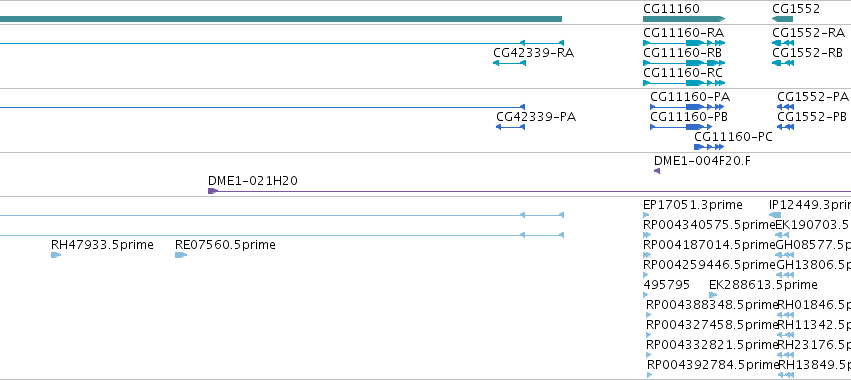The width and height of the screenshot is (851, 380).
Task: Select the CG42339-PA protein glyph
Action: pyautogui.click(x=510, y=127)
